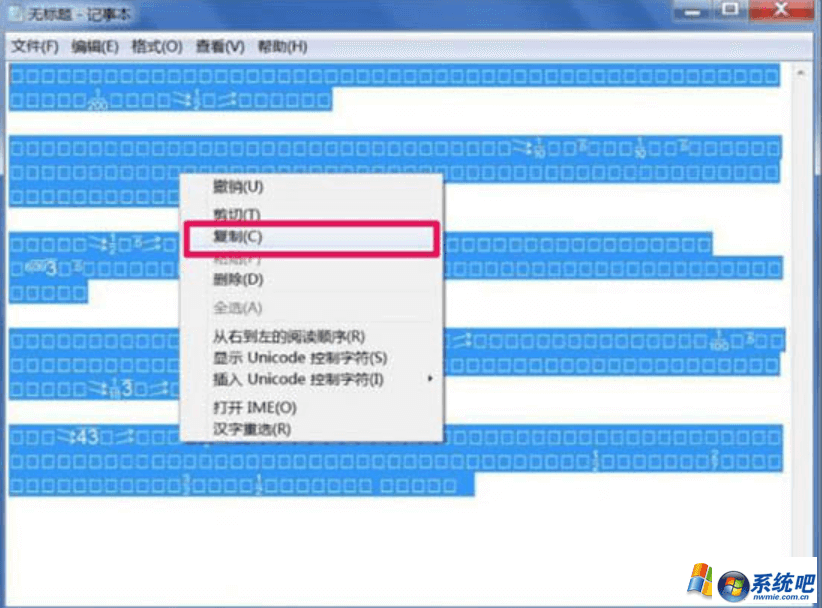Open the 编辑(E) menu
Viewport: 822px width, 608px height.
click(95, 47)
